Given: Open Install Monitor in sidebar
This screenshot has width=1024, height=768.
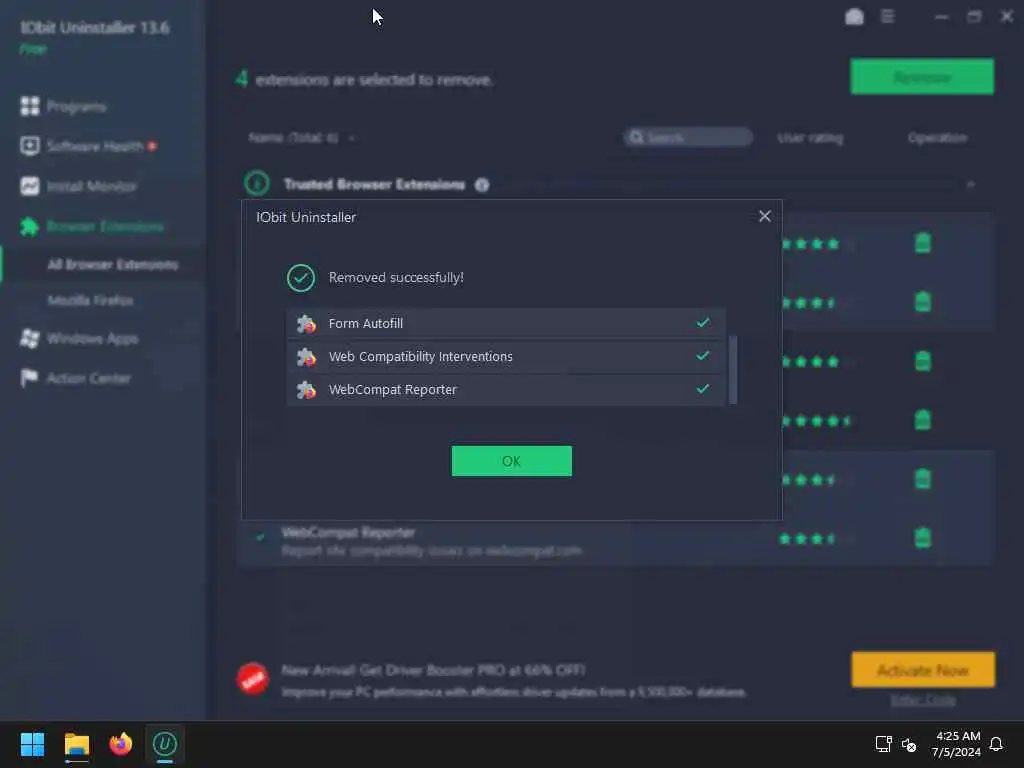Looking at the screenshot, I should pos(91,186).
